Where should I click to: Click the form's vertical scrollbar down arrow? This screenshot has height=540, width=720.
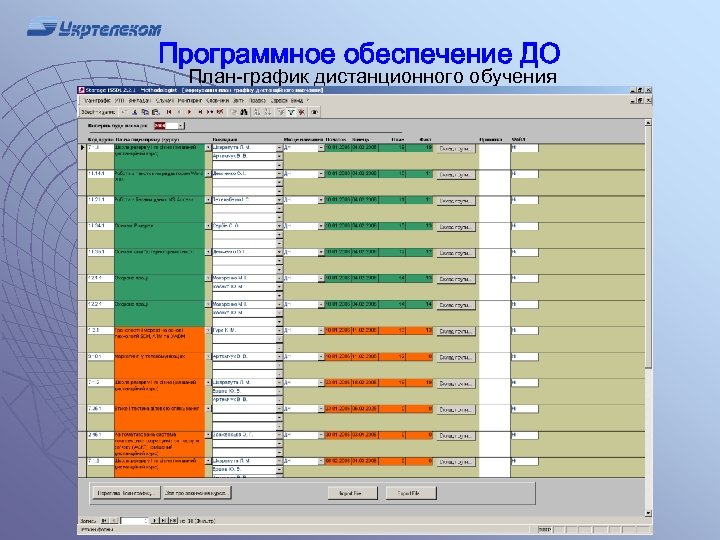click(x=648, y=513)
